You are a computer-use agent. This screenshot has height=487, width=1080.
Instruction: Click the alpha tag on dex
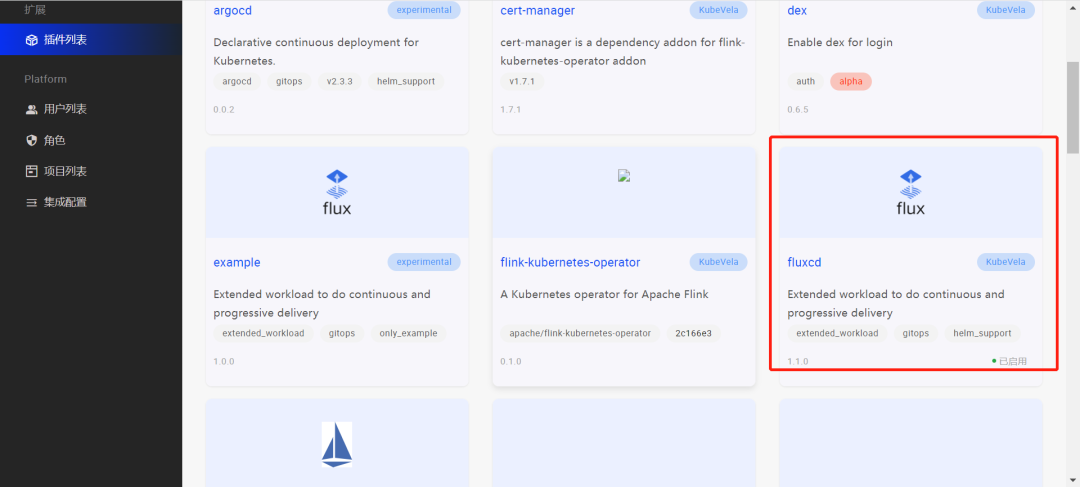pyautogui.click(x=851, y=81)
